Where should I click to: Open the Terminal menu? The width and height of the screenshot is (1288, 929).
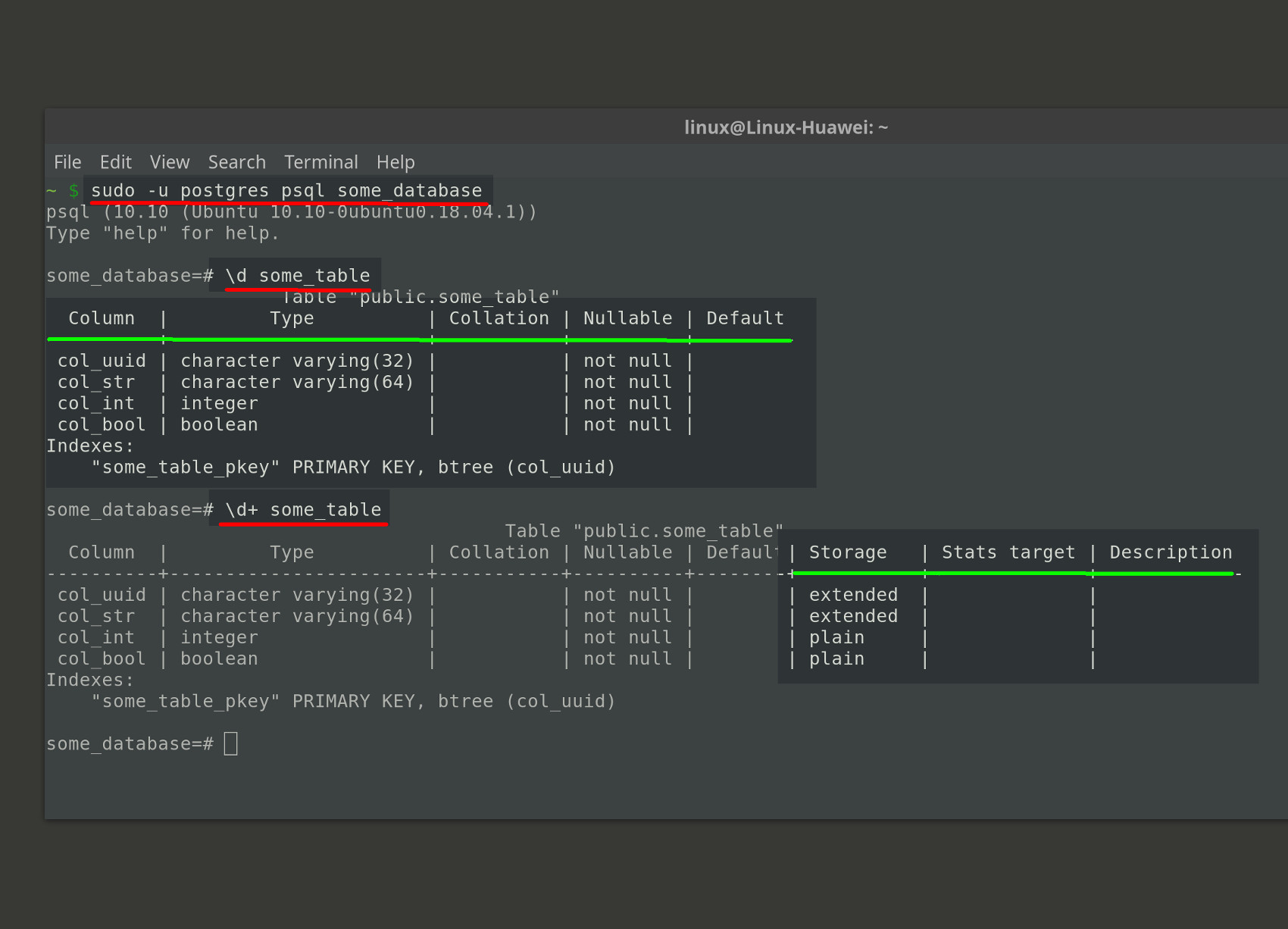tap(321, 161)
